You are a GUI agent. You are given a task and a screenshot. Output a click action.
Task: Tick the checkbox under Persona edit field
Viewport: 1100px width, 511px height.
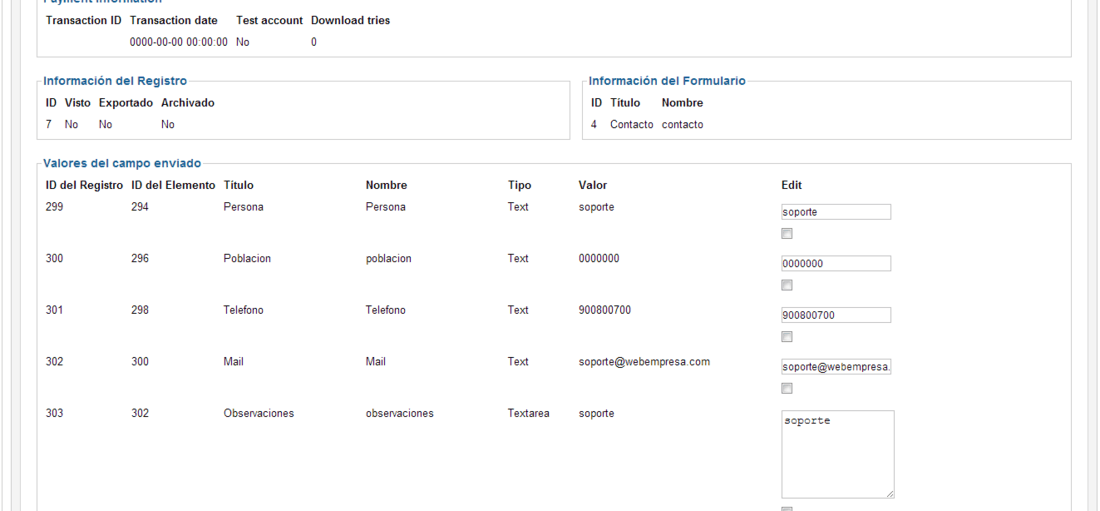point(786,234)
